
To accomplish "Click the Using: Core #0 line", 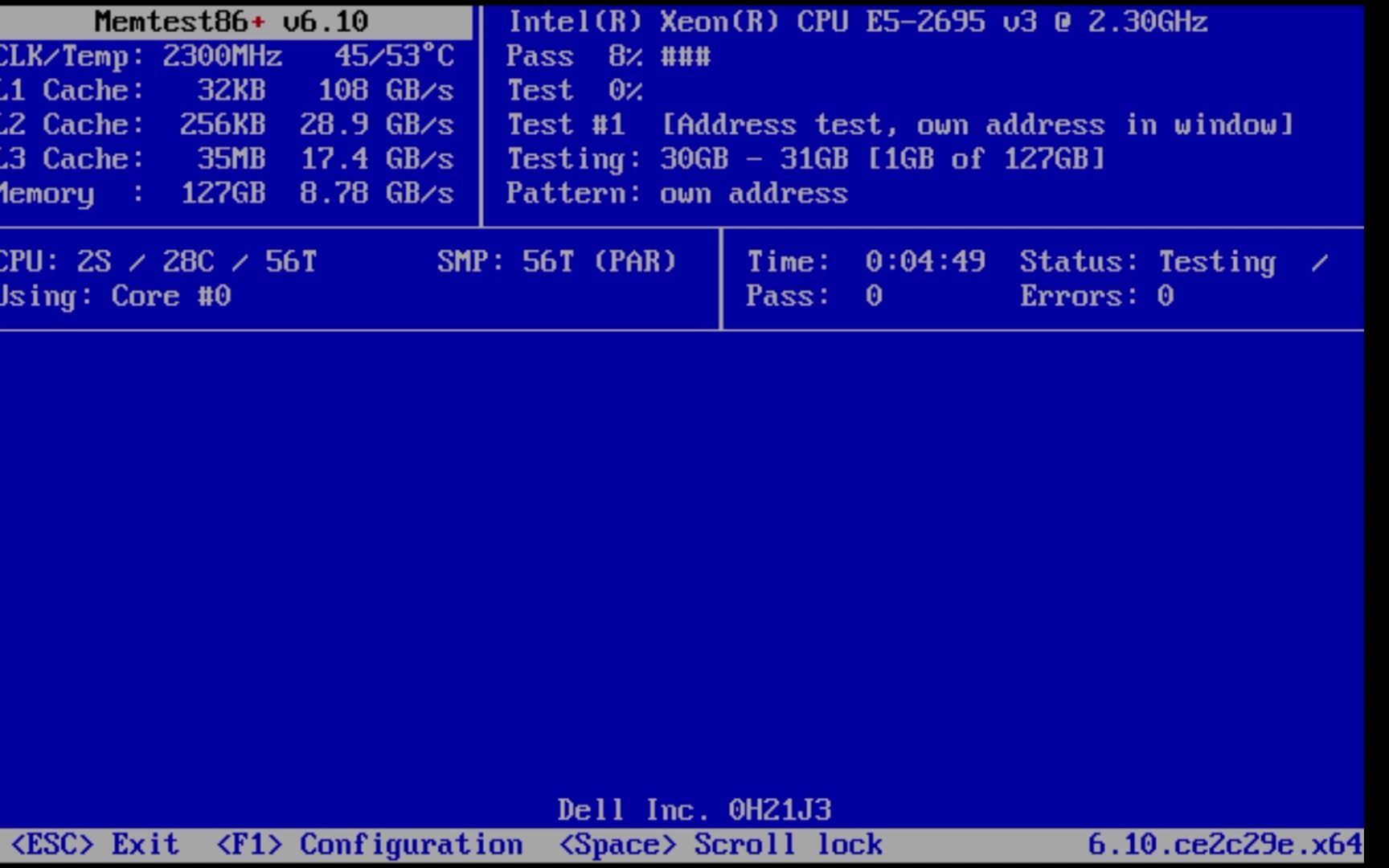I will point(115,297).
